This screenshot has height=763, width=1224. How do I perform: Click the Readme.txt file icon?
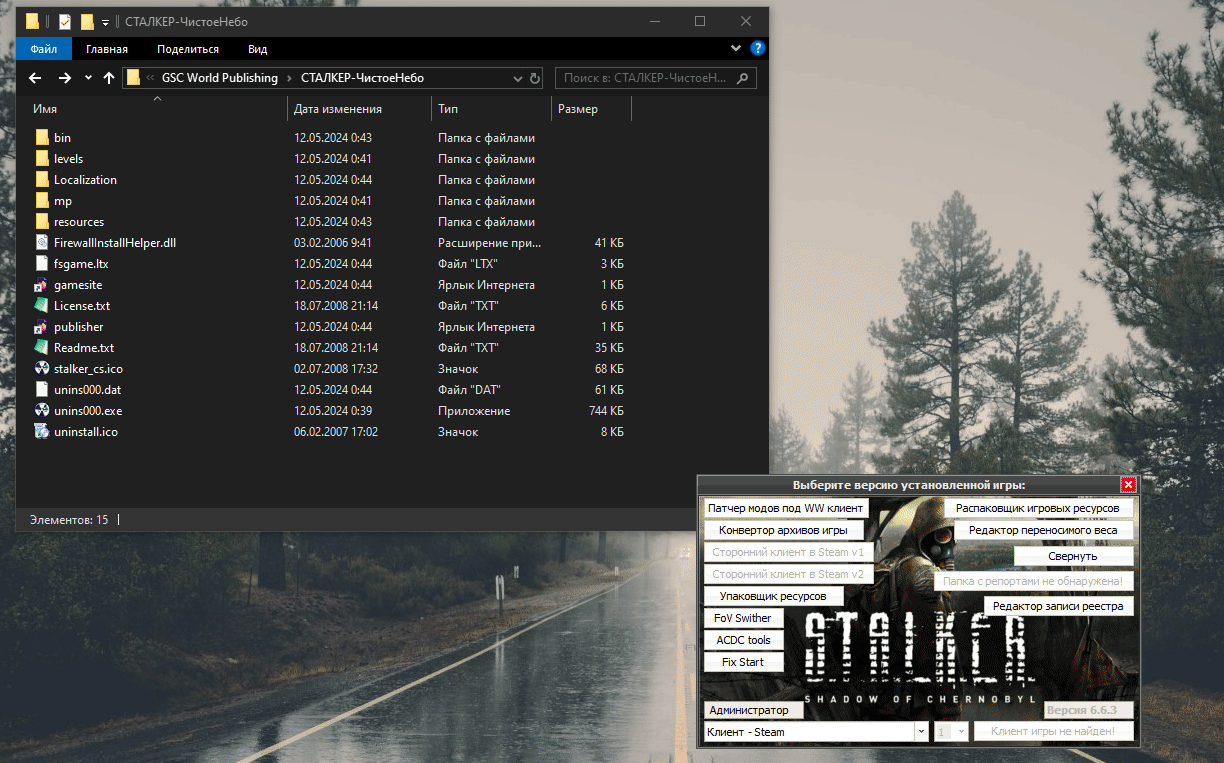pos(41,348)
